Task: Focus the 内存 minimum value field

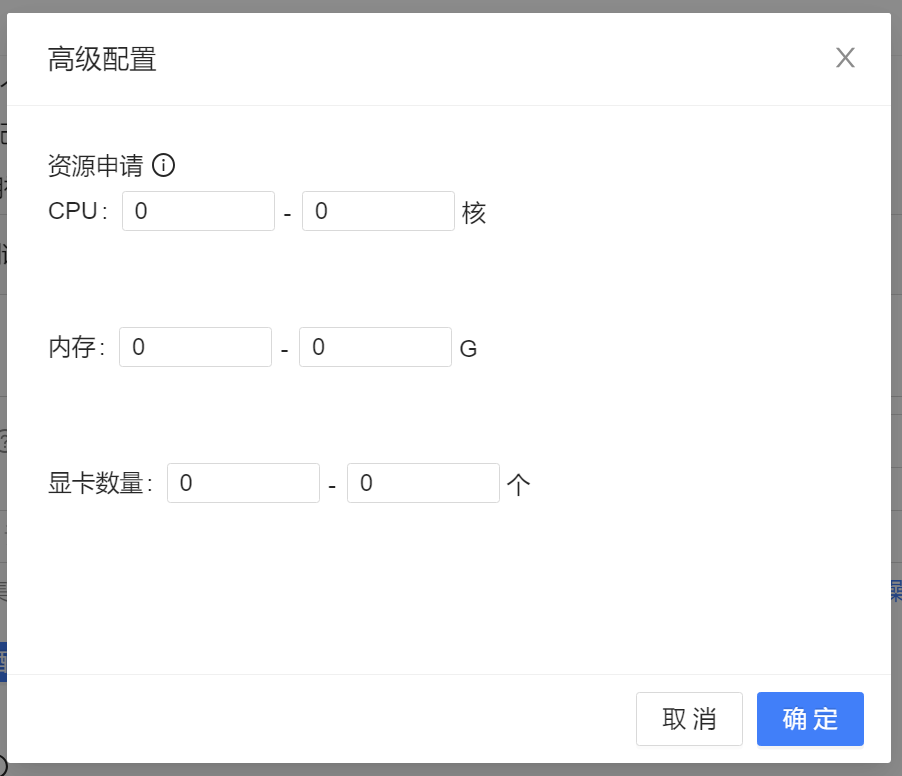Action: click(195, 348)
